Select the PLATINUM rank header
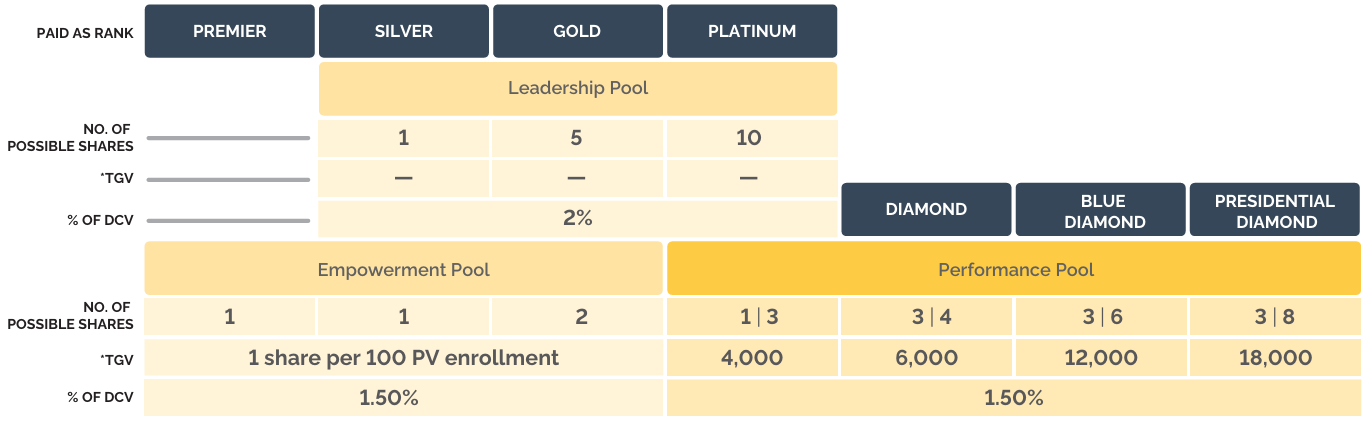Image resolution: width=1365 pixels, height=423 pixels. 752,31
